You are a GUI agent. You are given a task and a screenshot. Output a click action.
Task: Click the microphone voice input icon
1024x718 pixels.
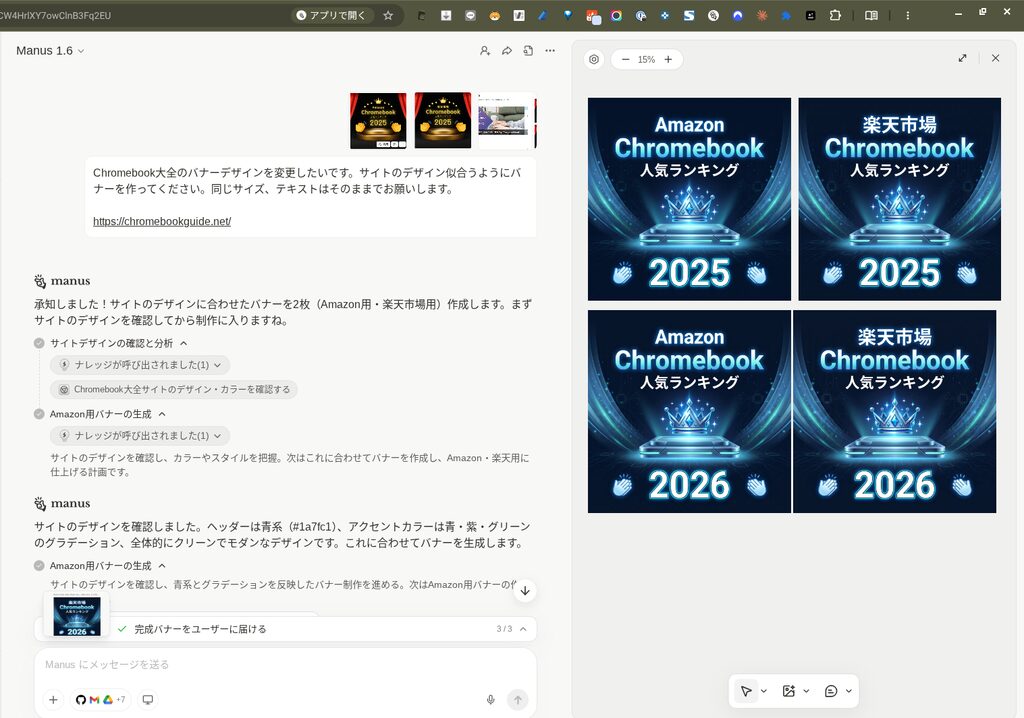click(x=491, y=700)
